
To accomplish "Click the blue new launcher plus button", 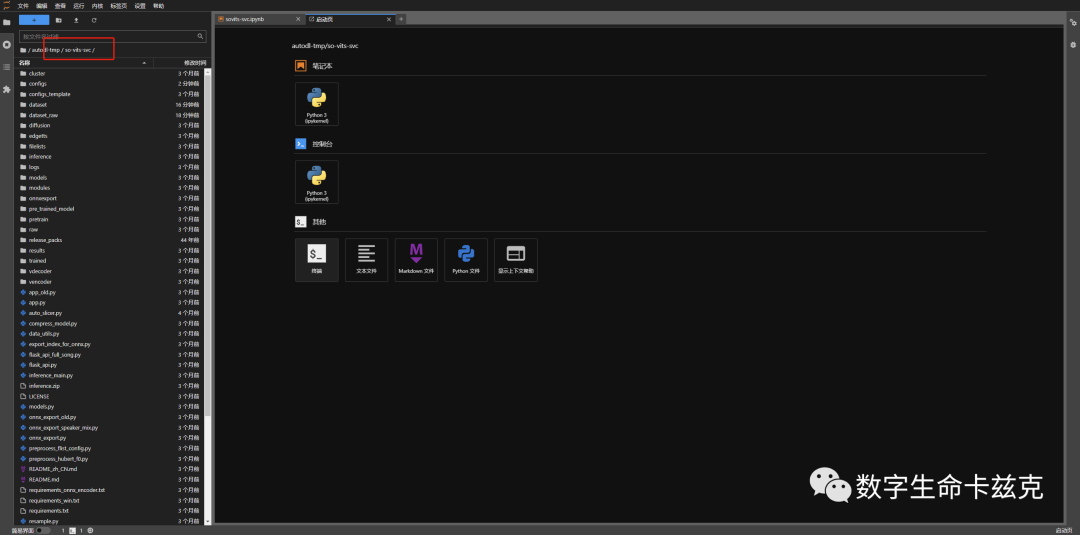I will tap(34, 20).
